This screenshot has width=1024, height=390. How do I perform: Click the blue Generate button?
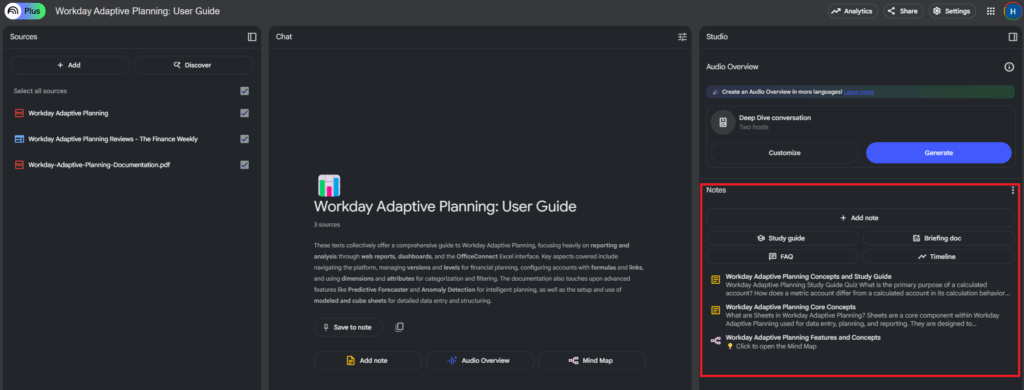[938, 152]
